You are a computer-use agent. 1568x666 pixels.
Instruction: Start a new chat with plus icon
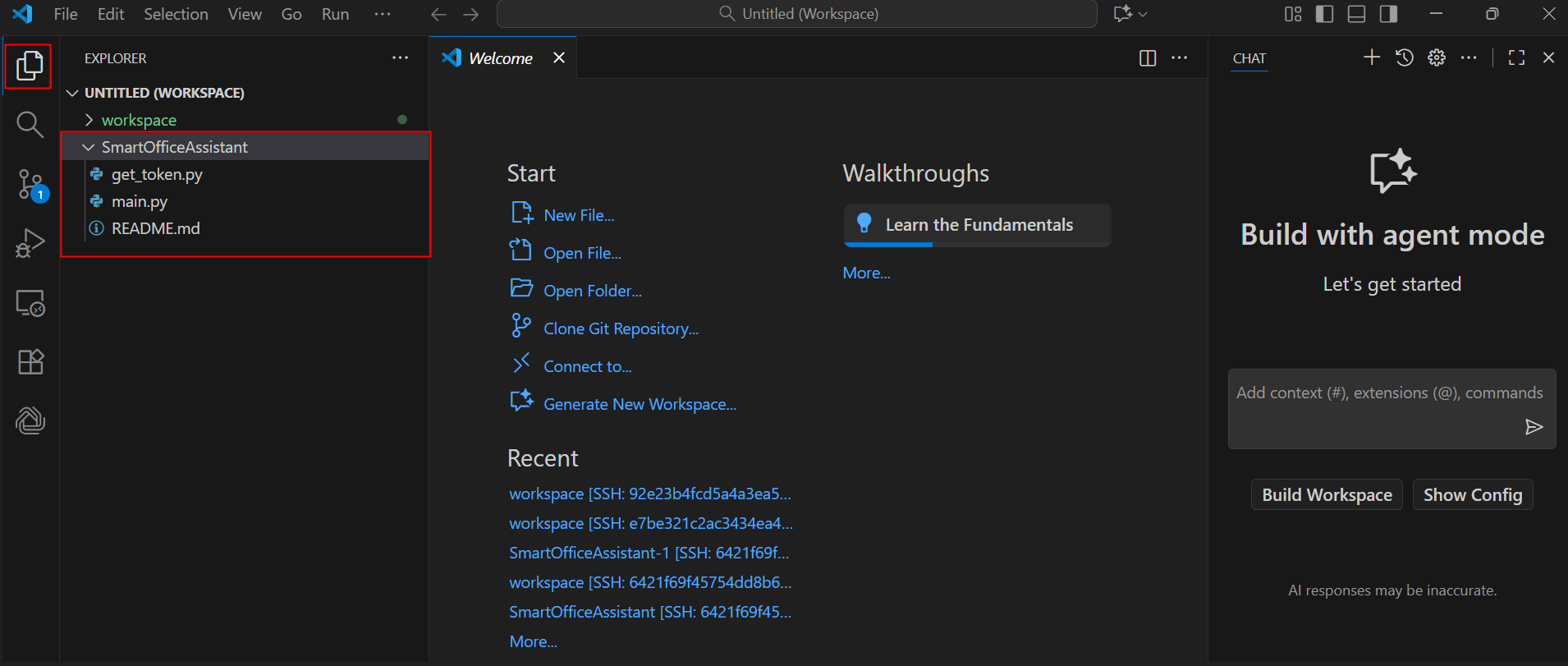click(x=1371, y=57)
